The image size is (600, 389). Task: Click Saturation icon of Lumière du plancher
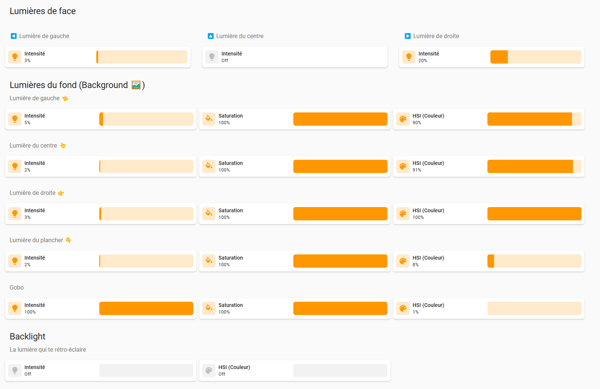coord(209,261)
